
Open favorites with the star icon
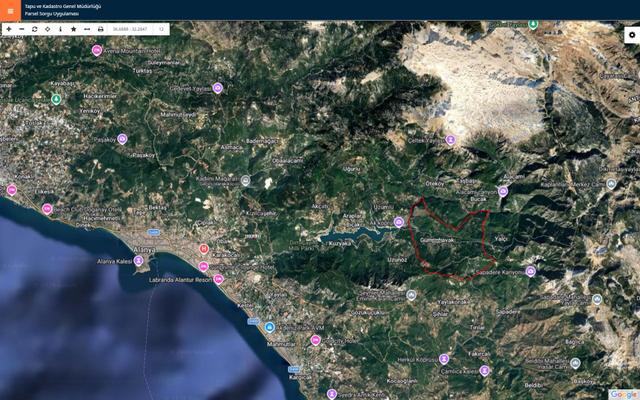coord(73,29)
